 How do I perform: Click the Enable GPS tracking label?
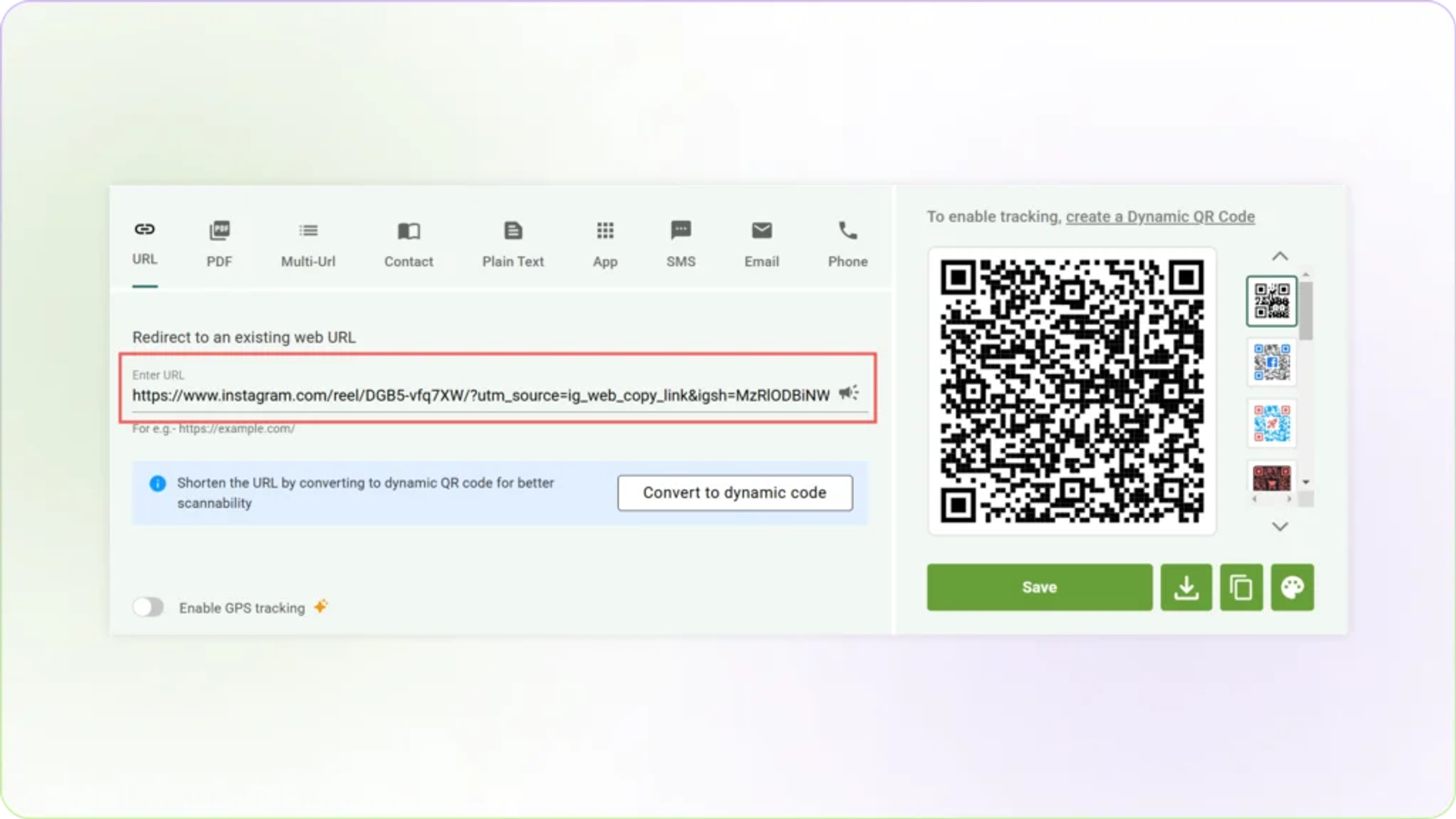242,608
